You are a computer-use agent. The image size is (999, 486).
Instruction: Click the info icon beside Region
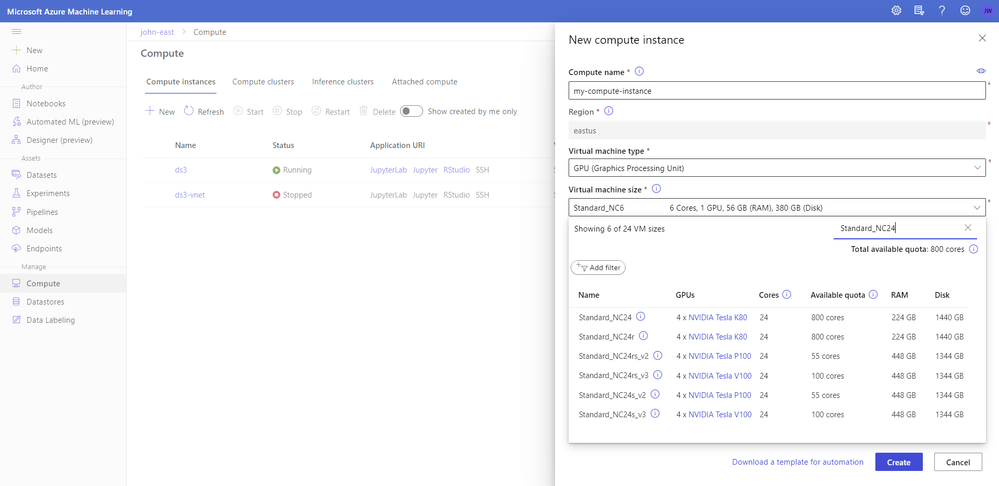tap(608, 111)
